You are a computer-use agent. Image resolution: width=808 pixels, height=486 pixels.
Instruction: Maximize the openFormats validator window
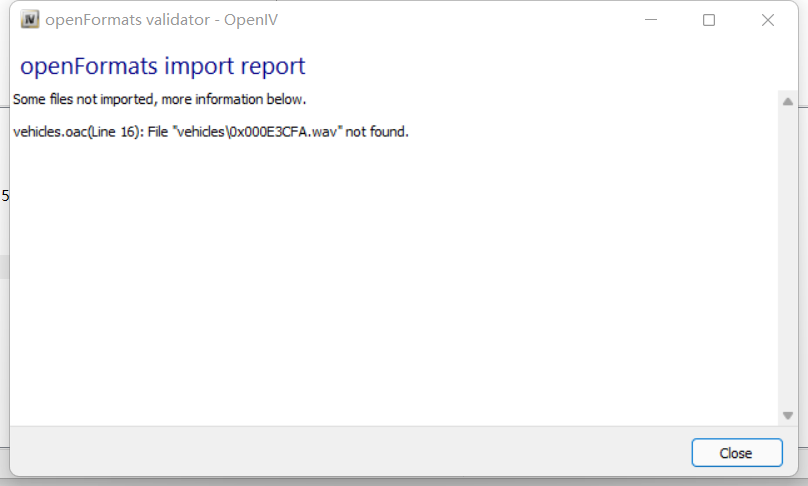pyautogui.click(x=709, y=20)
